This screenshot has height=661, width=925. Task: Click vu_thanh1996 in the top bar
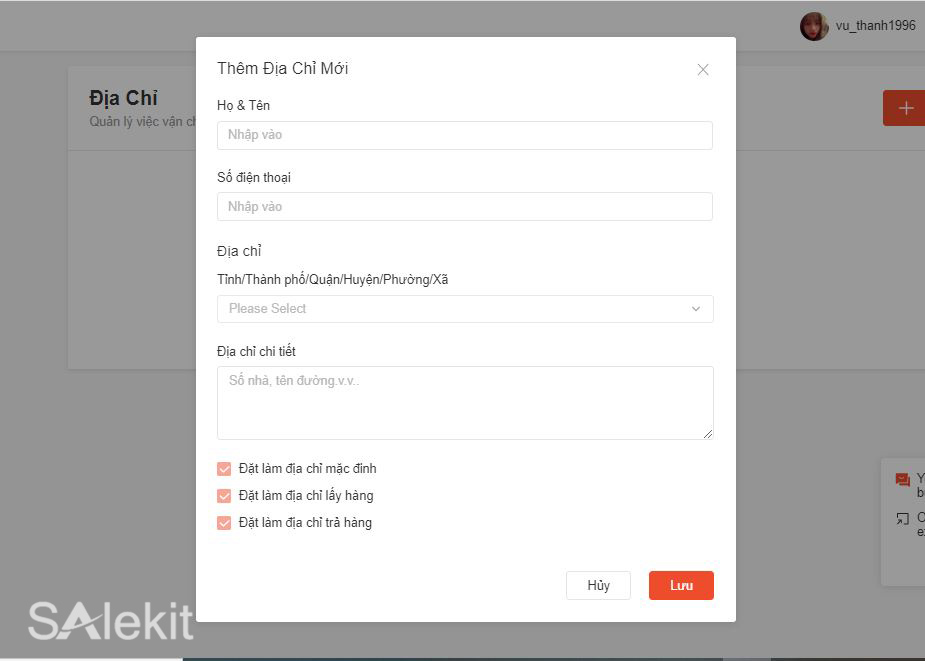(x=873, y=26)
